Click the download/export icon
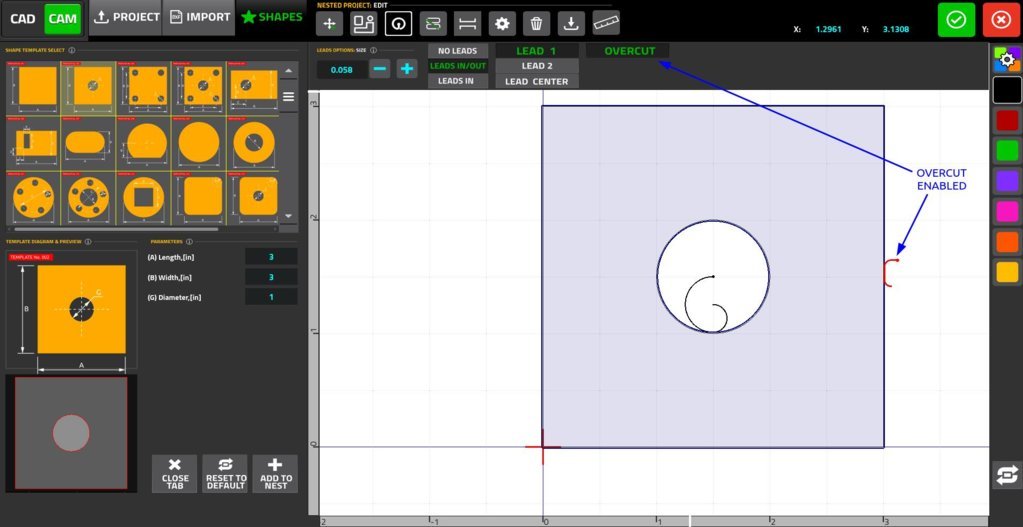This screenshot has width=1023, height=527. click(571, 23)
